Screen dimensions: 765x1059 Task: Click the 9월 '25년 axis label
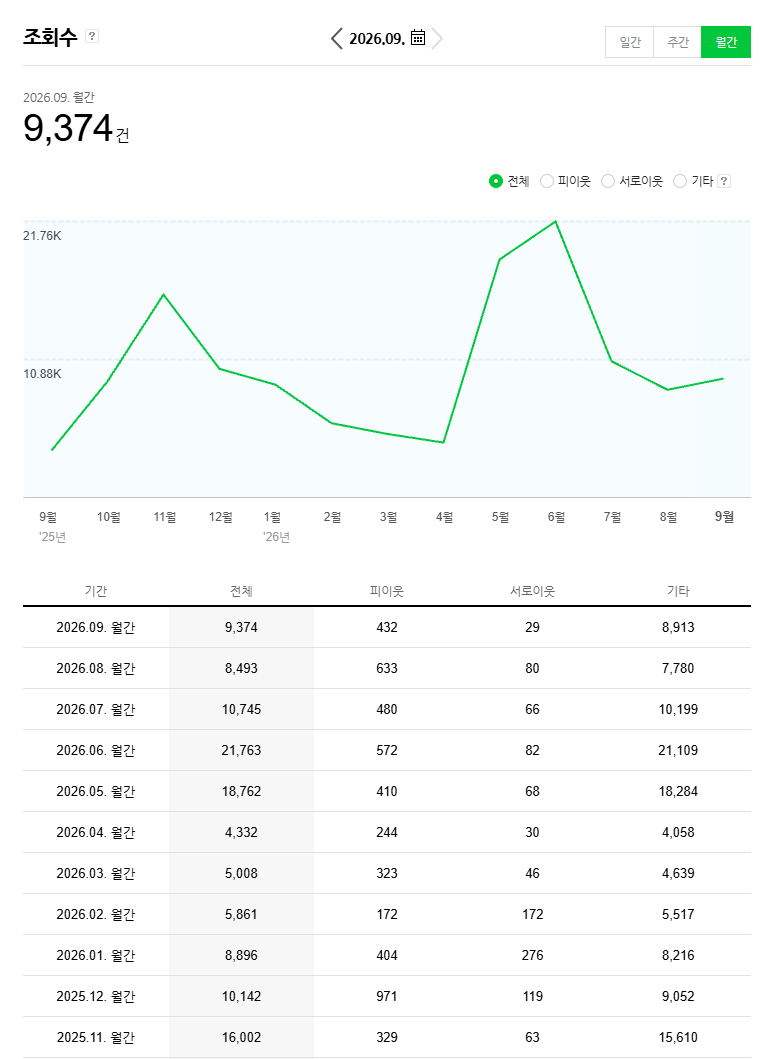pos(52,527)
